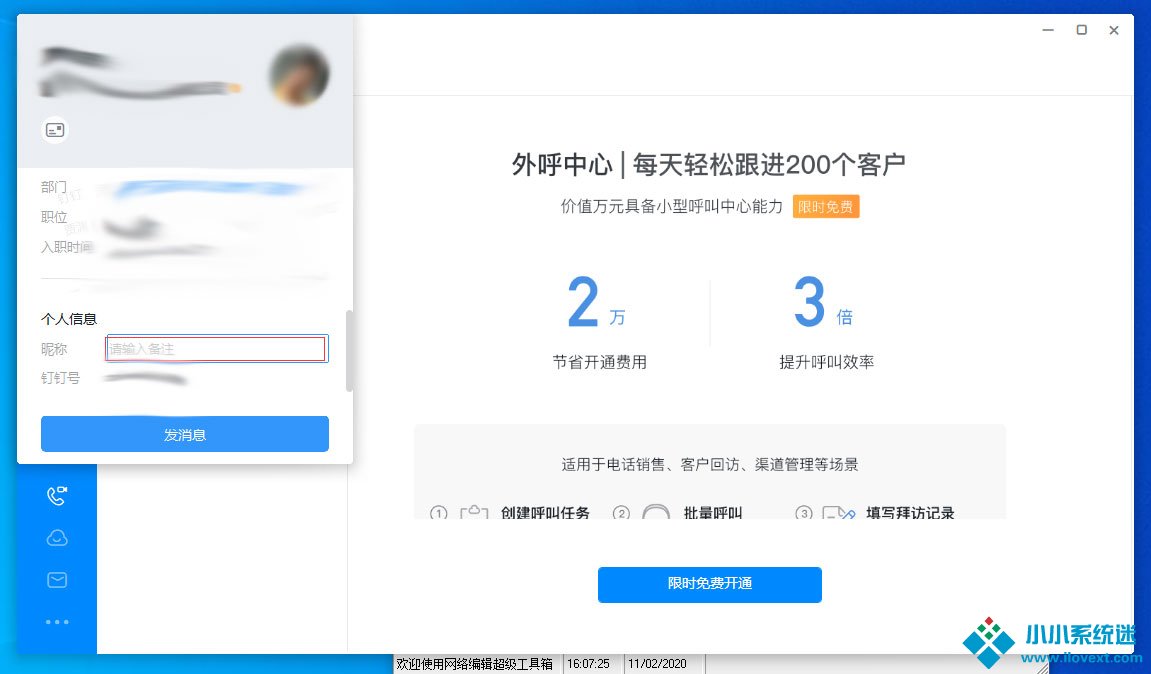The height and width of the screenshot is (674, 1151).
Task: Minimize the DingTalk window
Action: click(x=1049, y=30)
